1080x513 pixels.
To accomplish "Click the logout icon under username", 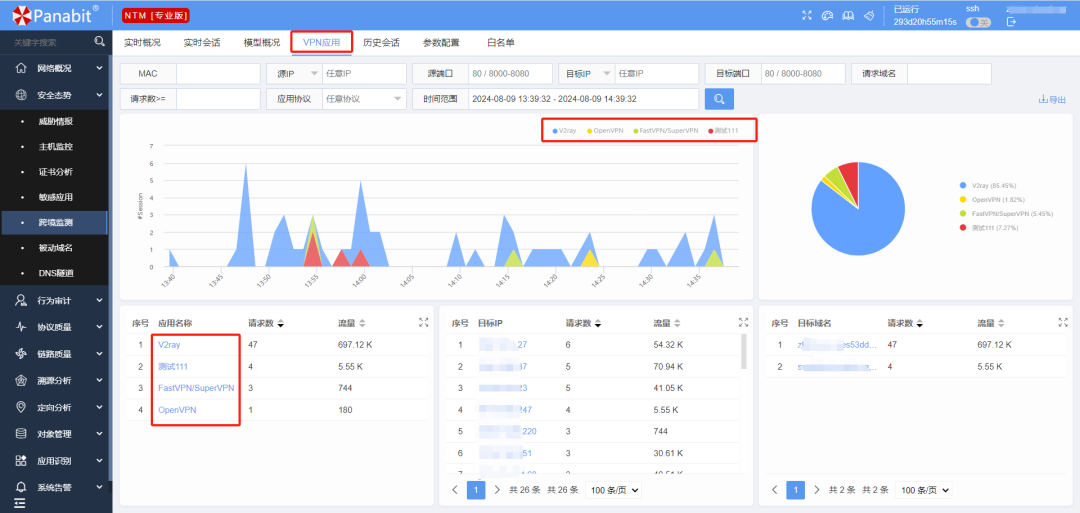I will coord(1011,22).
